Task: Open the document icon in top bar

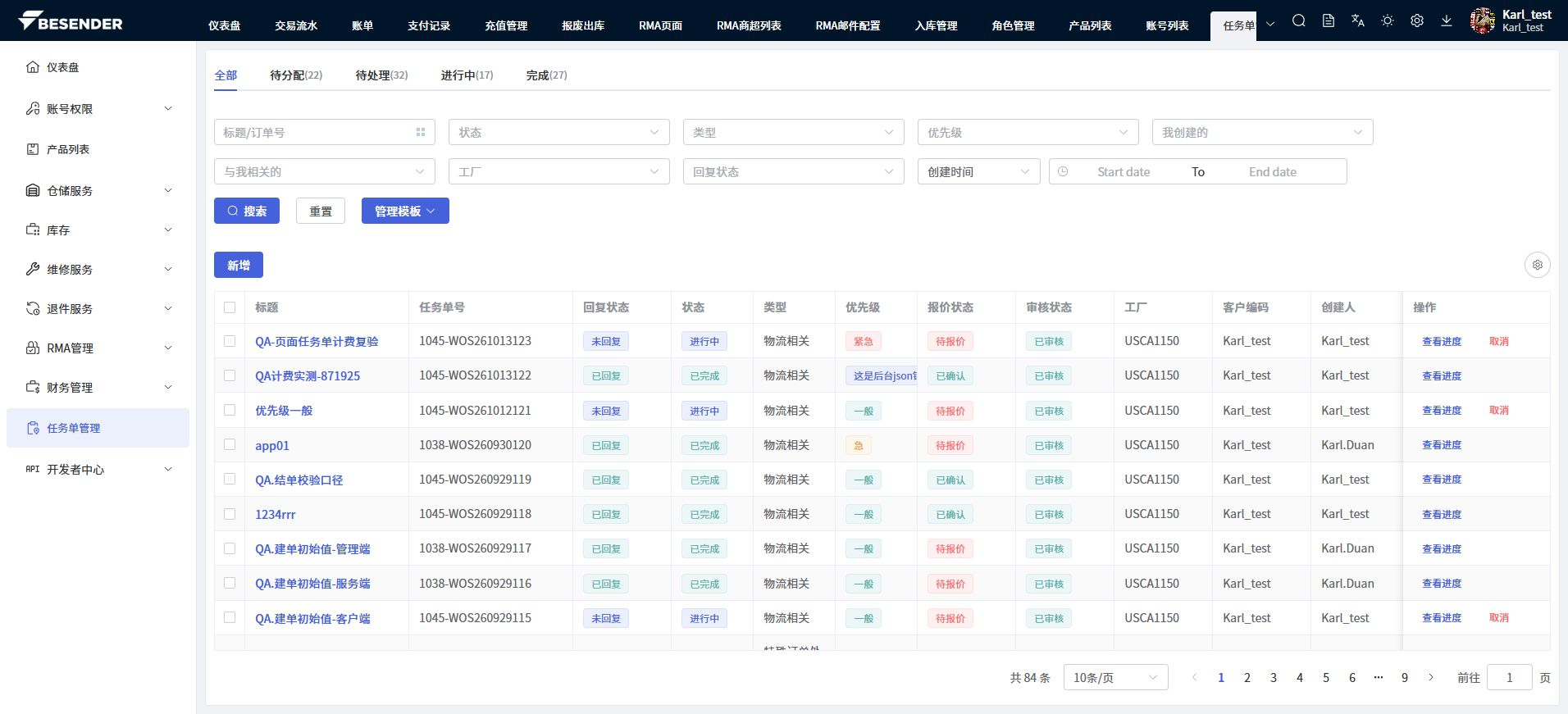Action: click(x=1329, y=20)
